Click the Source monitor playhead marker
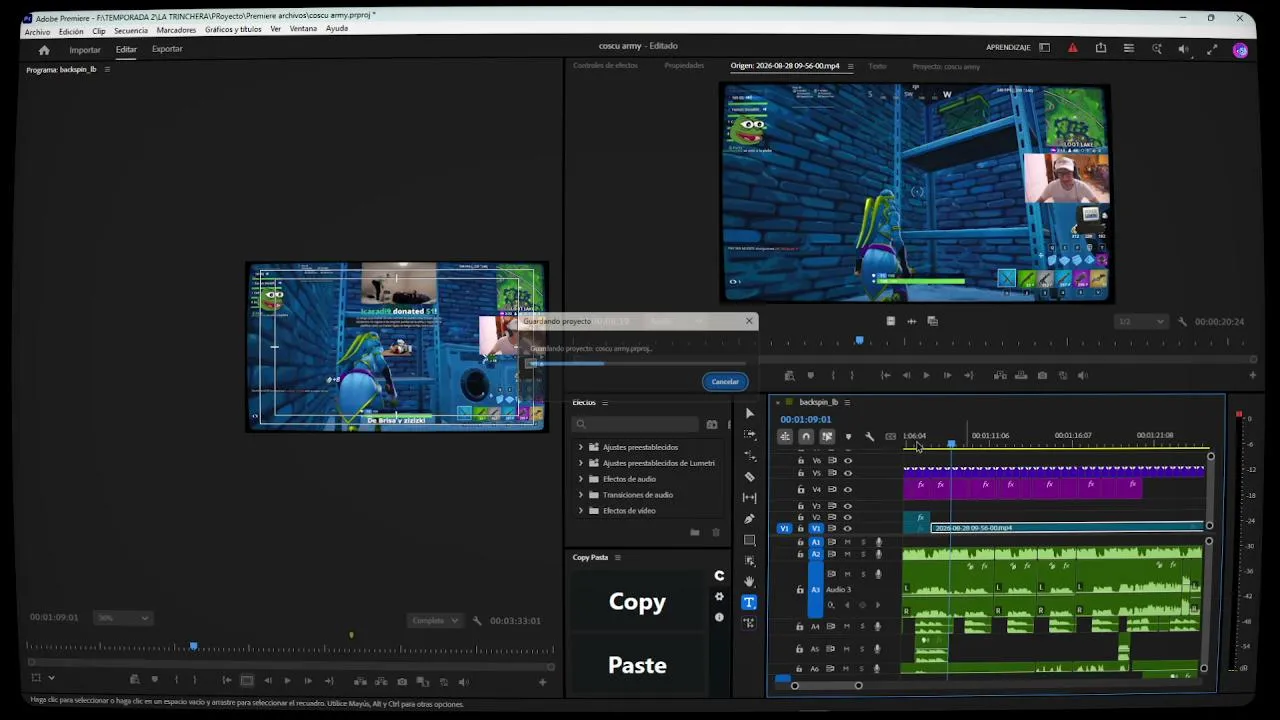 (x=859, y=341)
